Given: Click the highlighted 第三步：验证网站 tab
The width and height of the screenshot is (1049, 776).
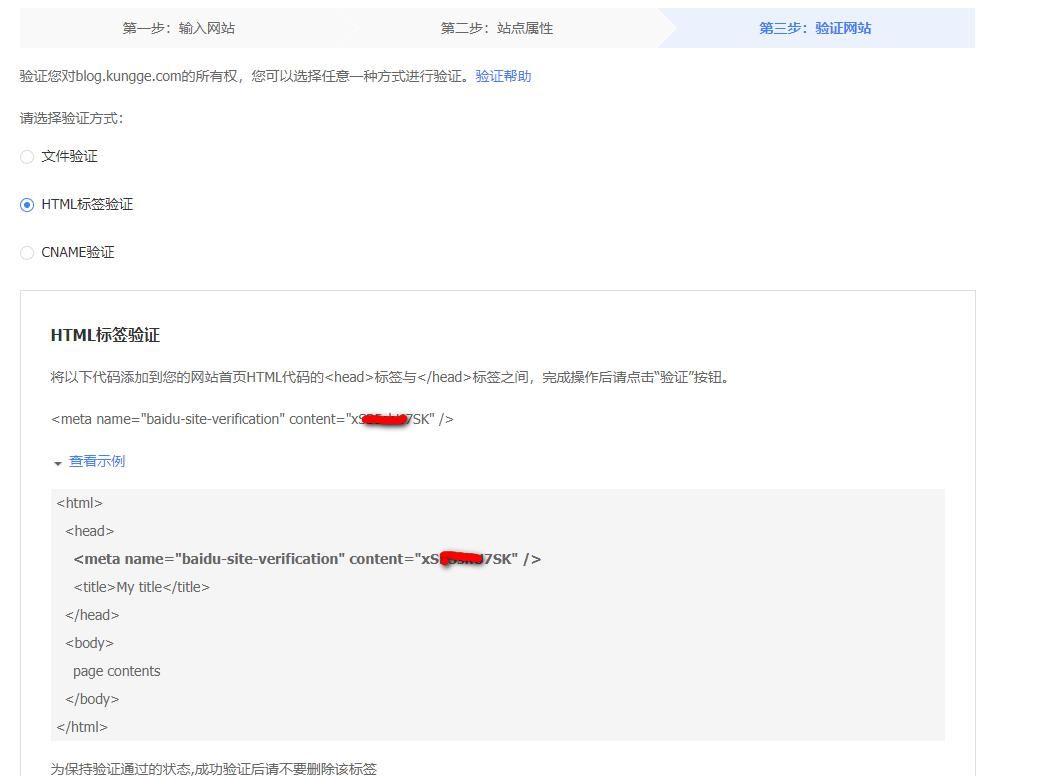Looking at the screenshot, I should [814, 28].
